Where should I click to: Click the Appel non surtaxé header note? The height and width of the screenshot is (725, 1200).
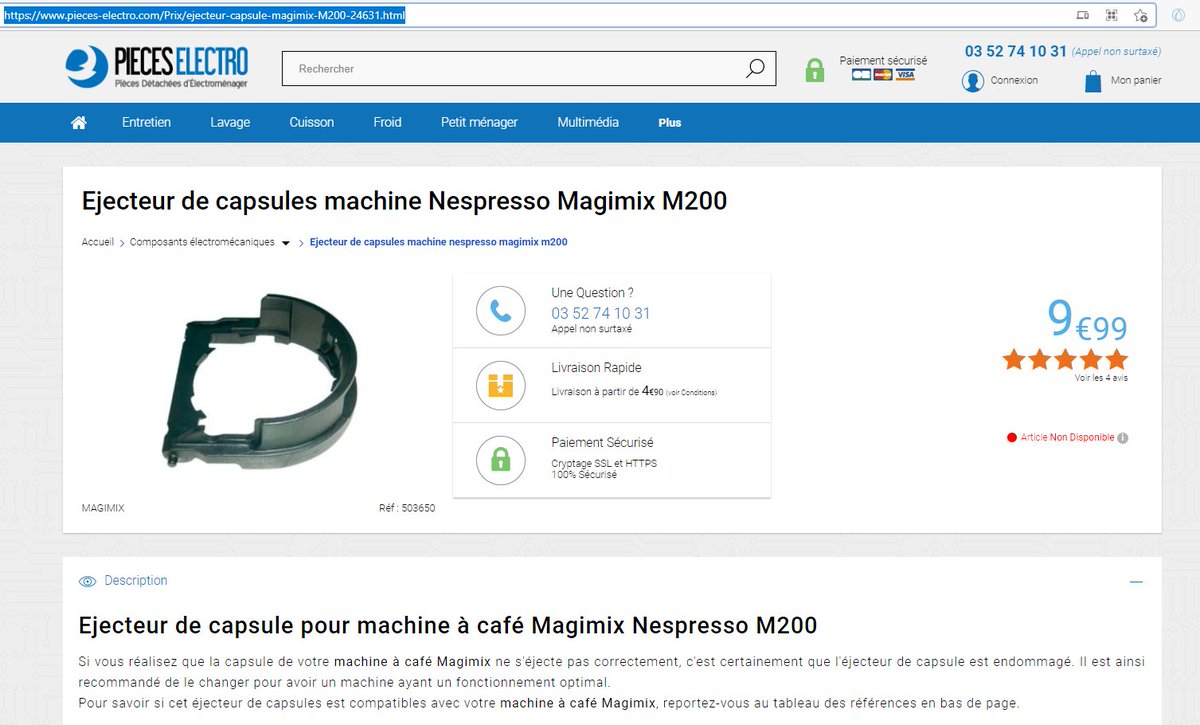[x=1116, y=52]
